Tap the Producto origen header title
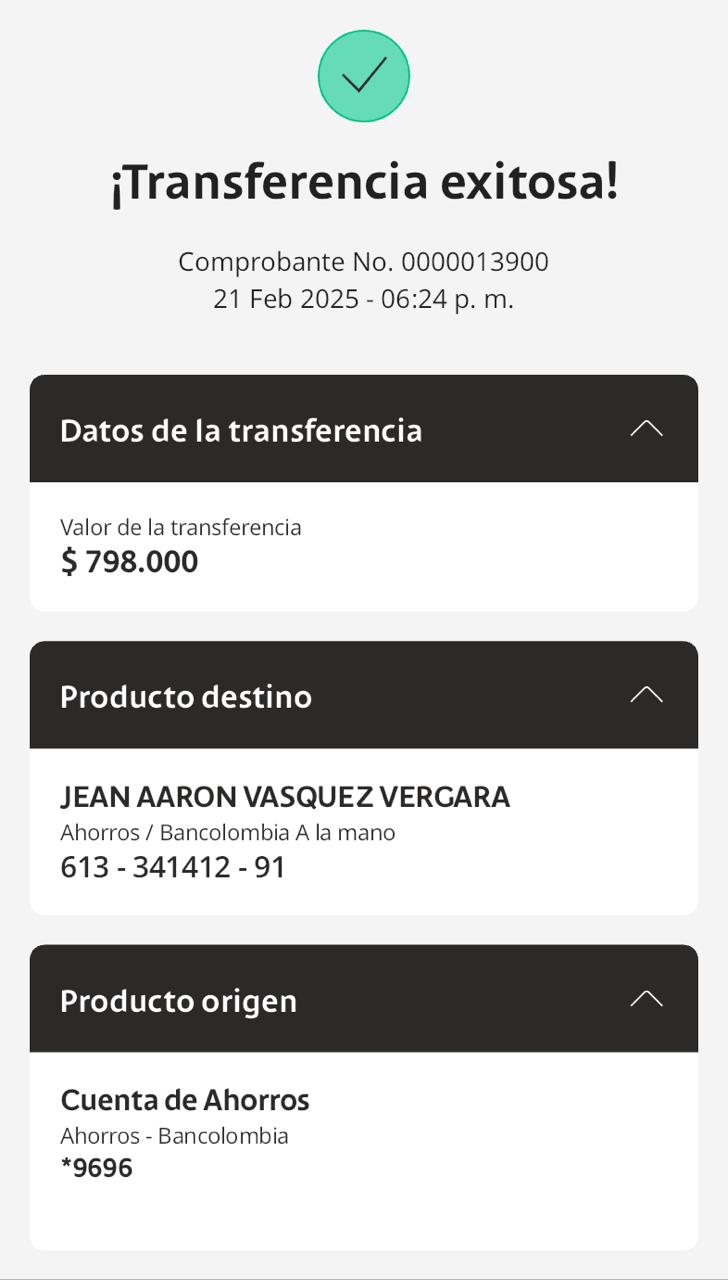Screen dimensions: 728x1280 tap(178, 1001)
